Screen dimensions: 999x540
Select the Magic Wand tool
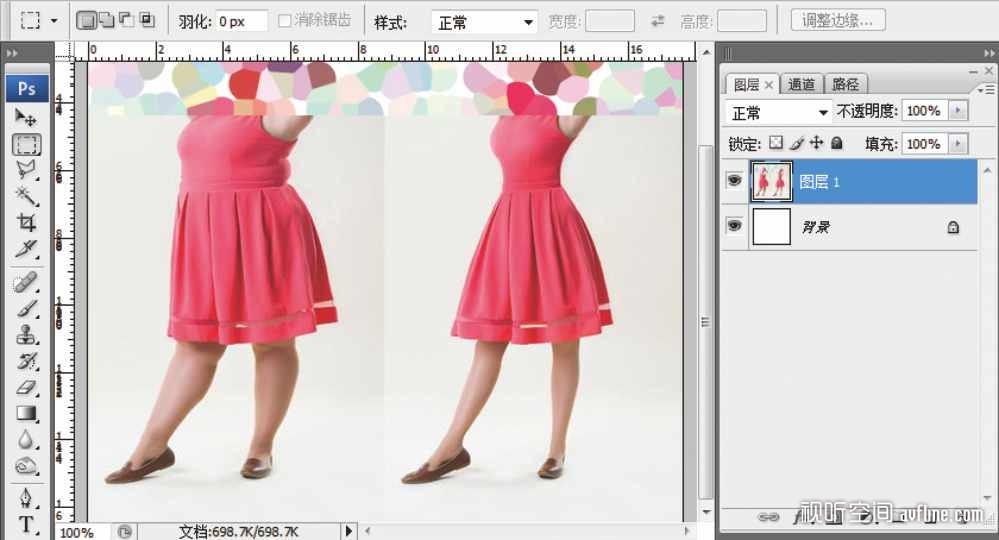click(26, 196)
